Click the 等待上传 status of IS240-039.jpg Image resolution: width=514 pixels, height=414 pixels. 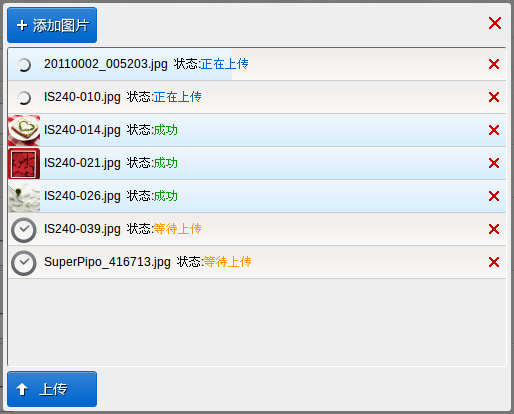point(177,229)
